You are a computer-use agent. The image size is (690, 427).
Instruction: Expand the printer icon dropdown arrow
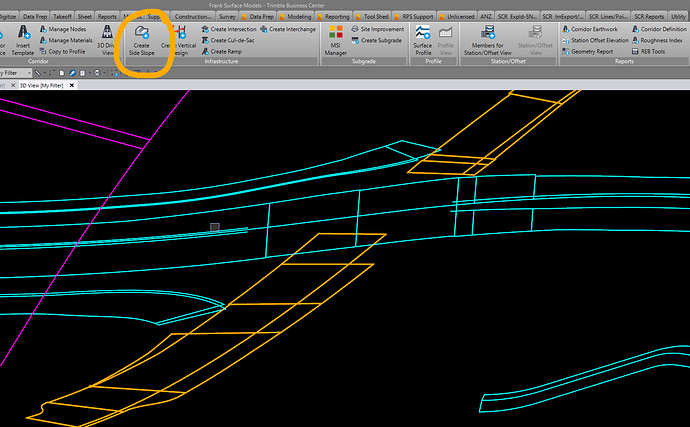104,73
